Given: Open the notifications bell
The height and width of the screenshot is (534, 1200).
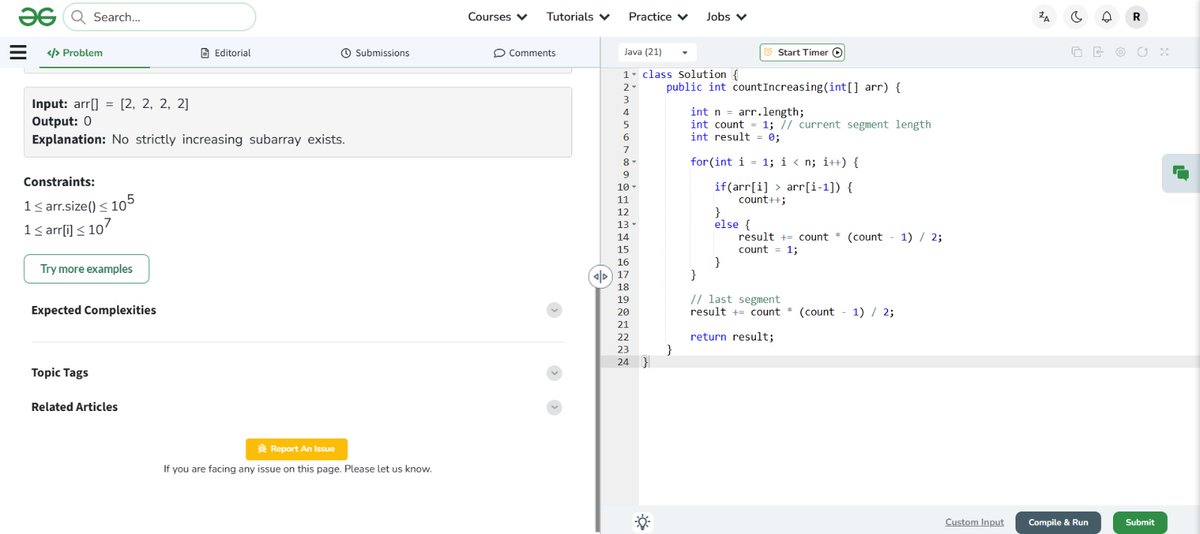Looking at the screenshot, I should [1106, 17].
